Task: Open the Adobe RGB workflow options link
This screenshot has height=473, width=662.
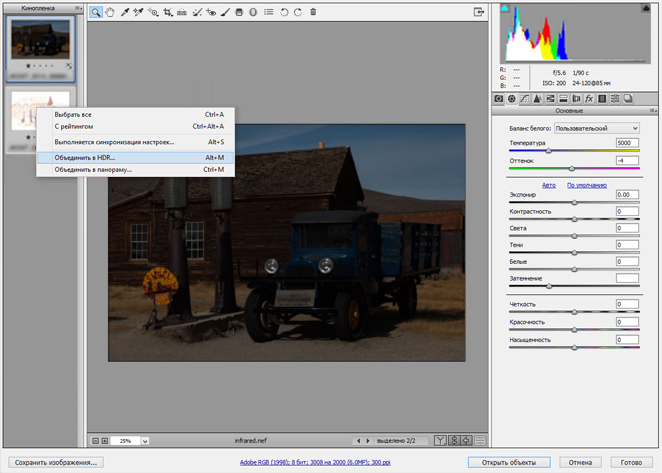Action: click(x=315, y=462)
